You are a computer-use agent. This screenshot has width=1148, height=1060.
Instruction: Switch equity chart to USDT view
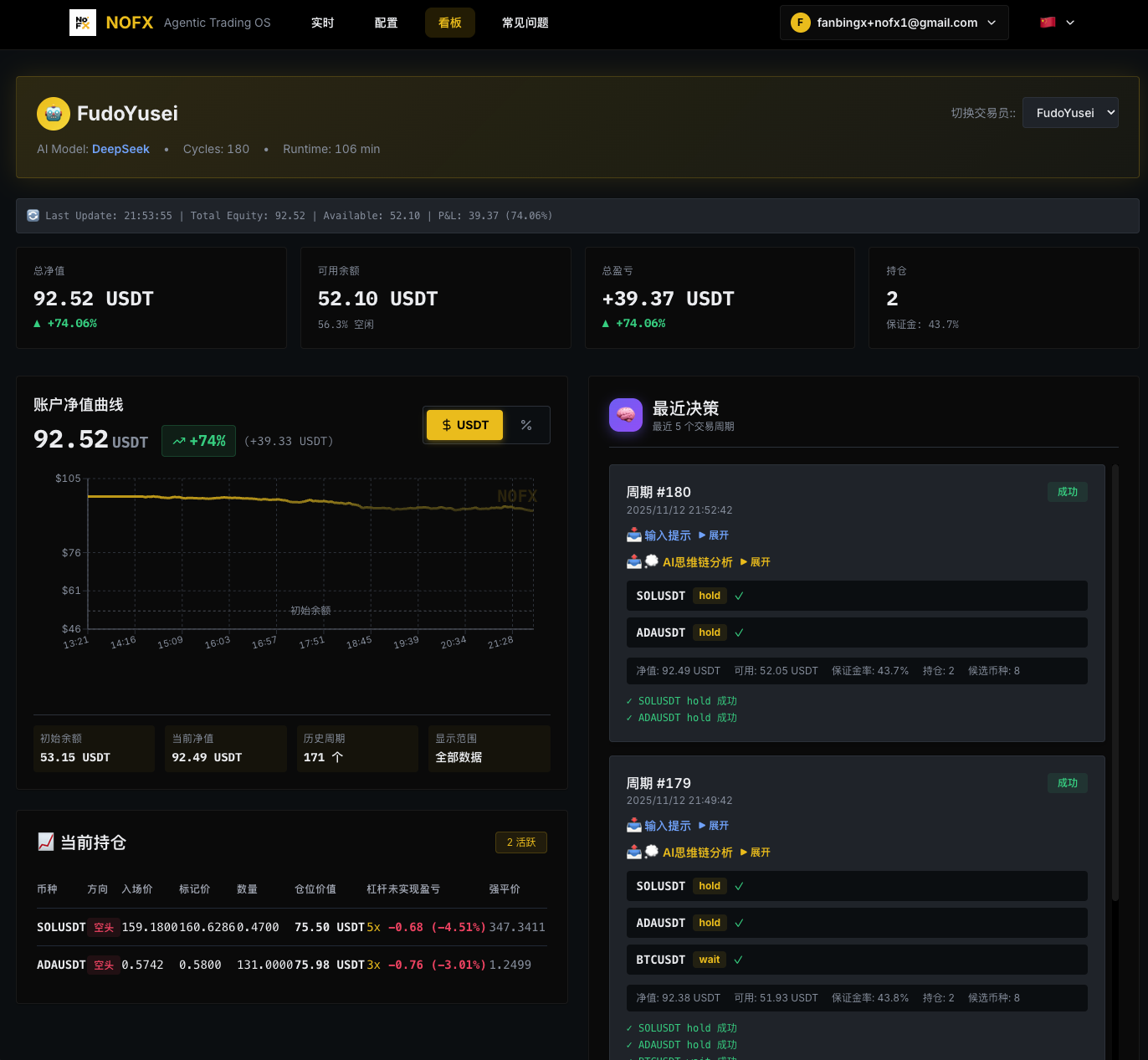464,425
